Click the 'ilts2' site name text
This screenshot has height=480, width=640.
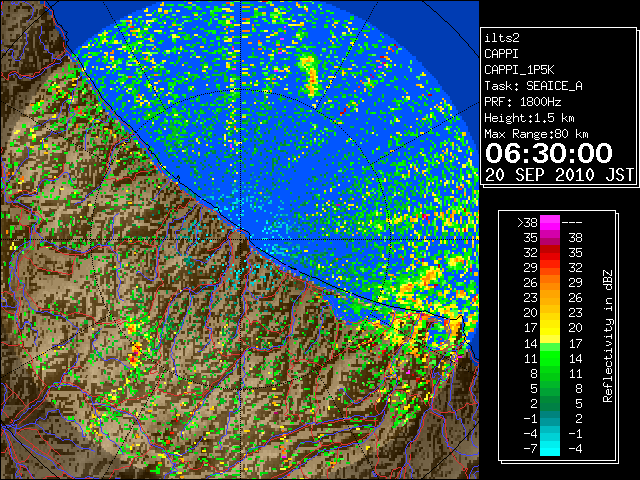[x=502, y=38]
